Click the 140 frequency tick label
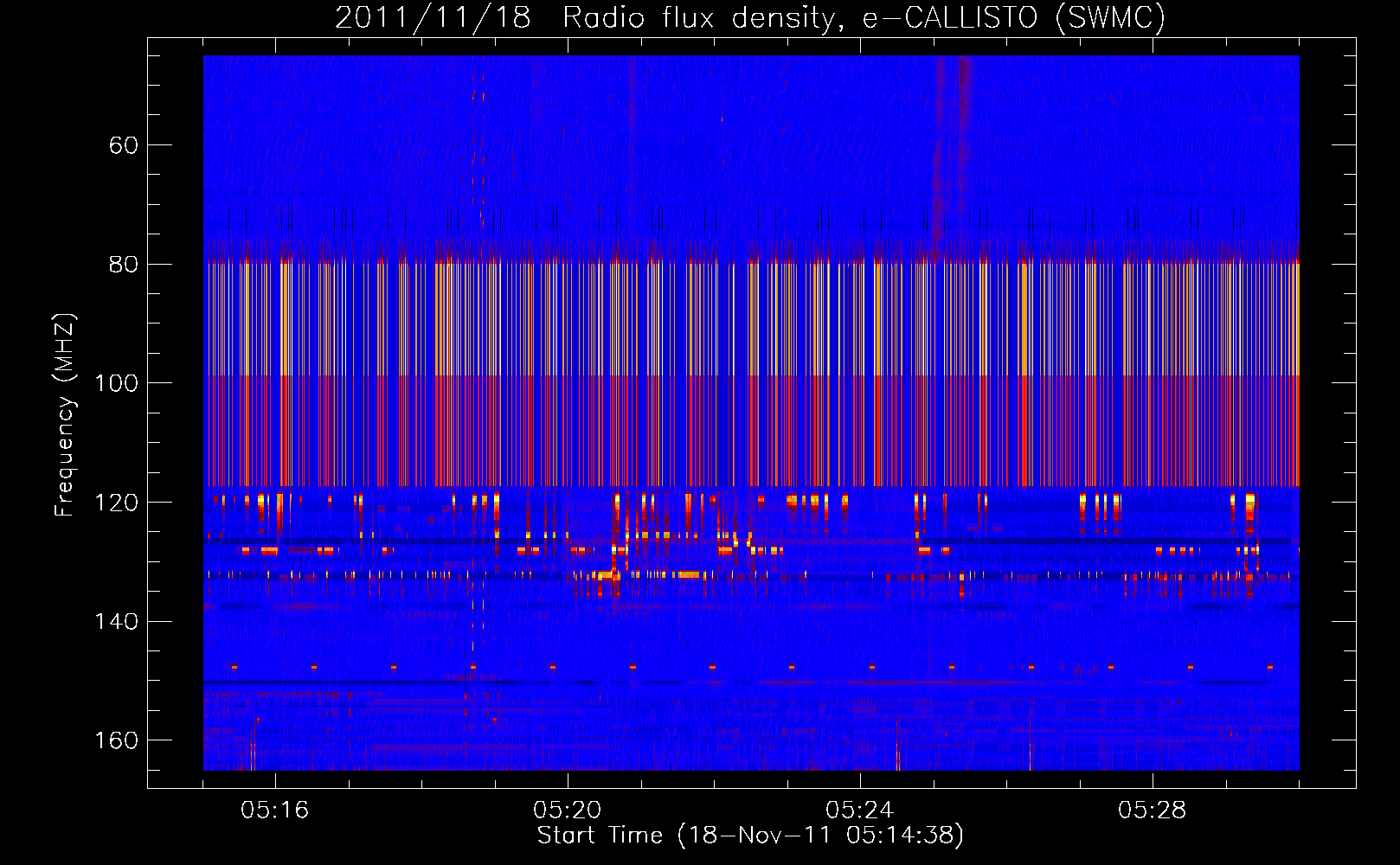Viewport: 1400px width, 865px height. (x=117, y=622)
